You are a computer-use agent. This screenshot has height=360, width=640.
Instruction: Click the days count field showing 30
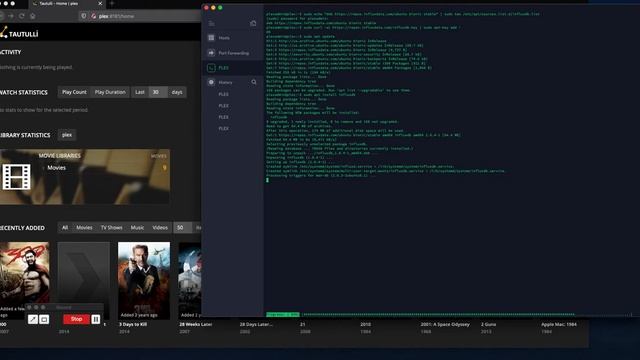click(158, 92)
